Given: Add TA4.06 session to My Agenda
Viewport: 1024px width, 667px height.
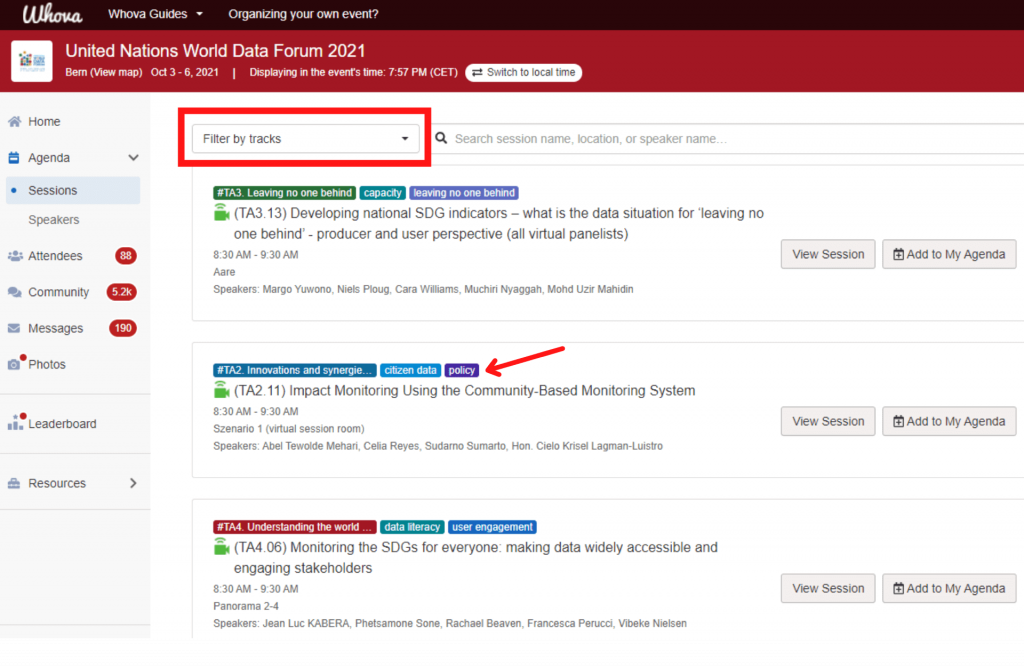Looking at the screenshot, I should pos(949,588).
